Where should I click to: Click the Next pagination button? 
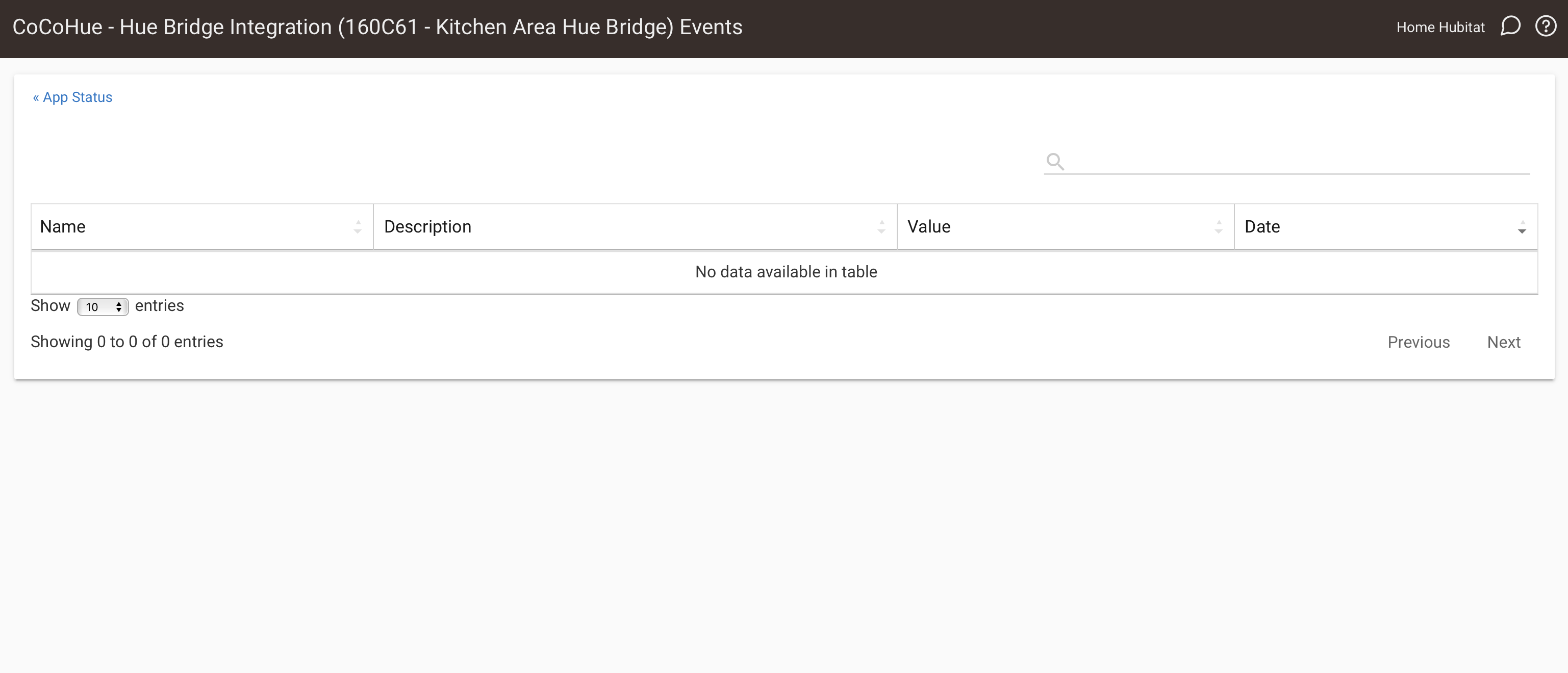(x=1504, y=342)
